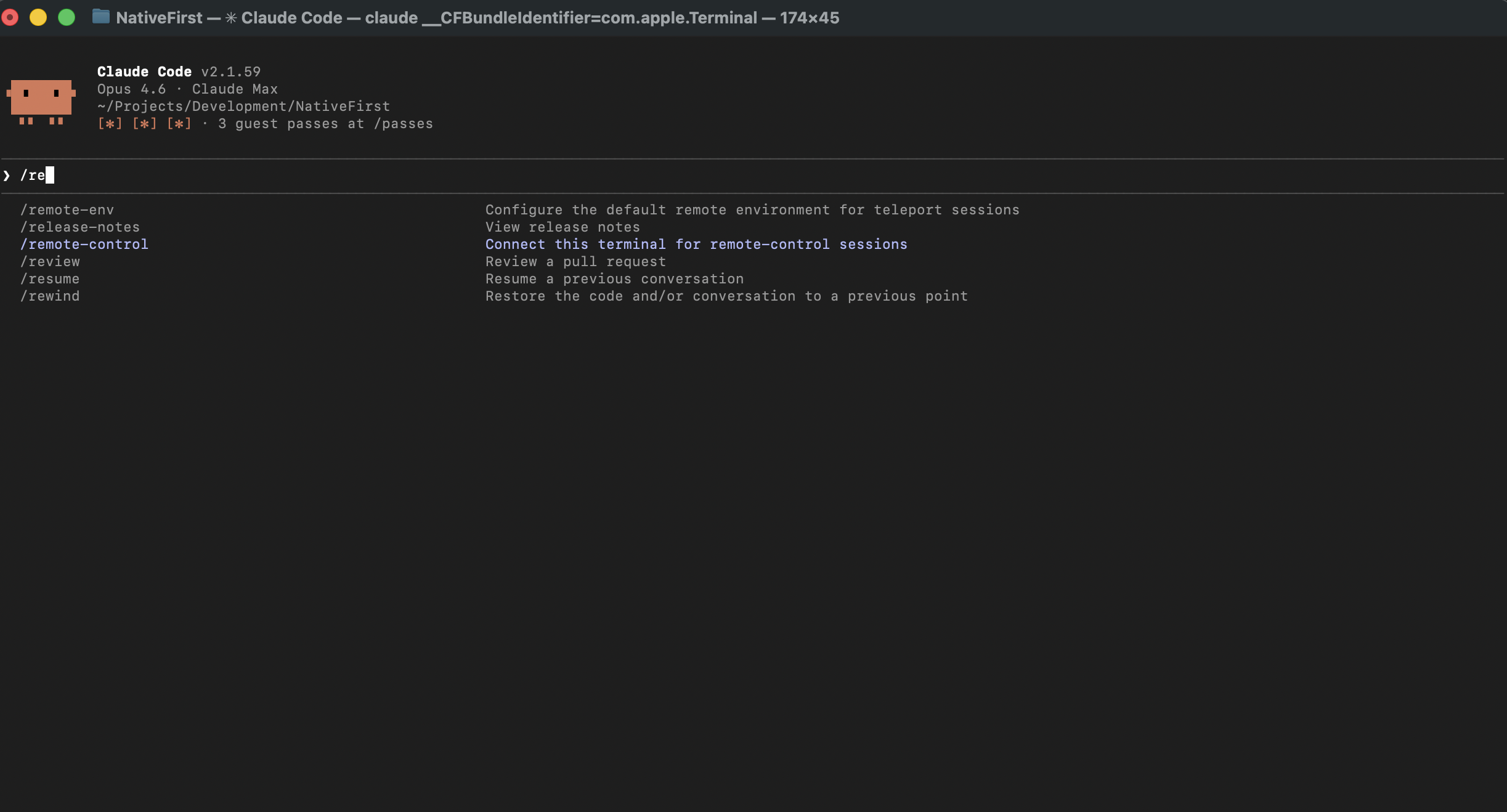Screen dimensions: 1507x812
Task: Click the Claude Max plan label
Action: pyautogui.click(x=235, y=89)
